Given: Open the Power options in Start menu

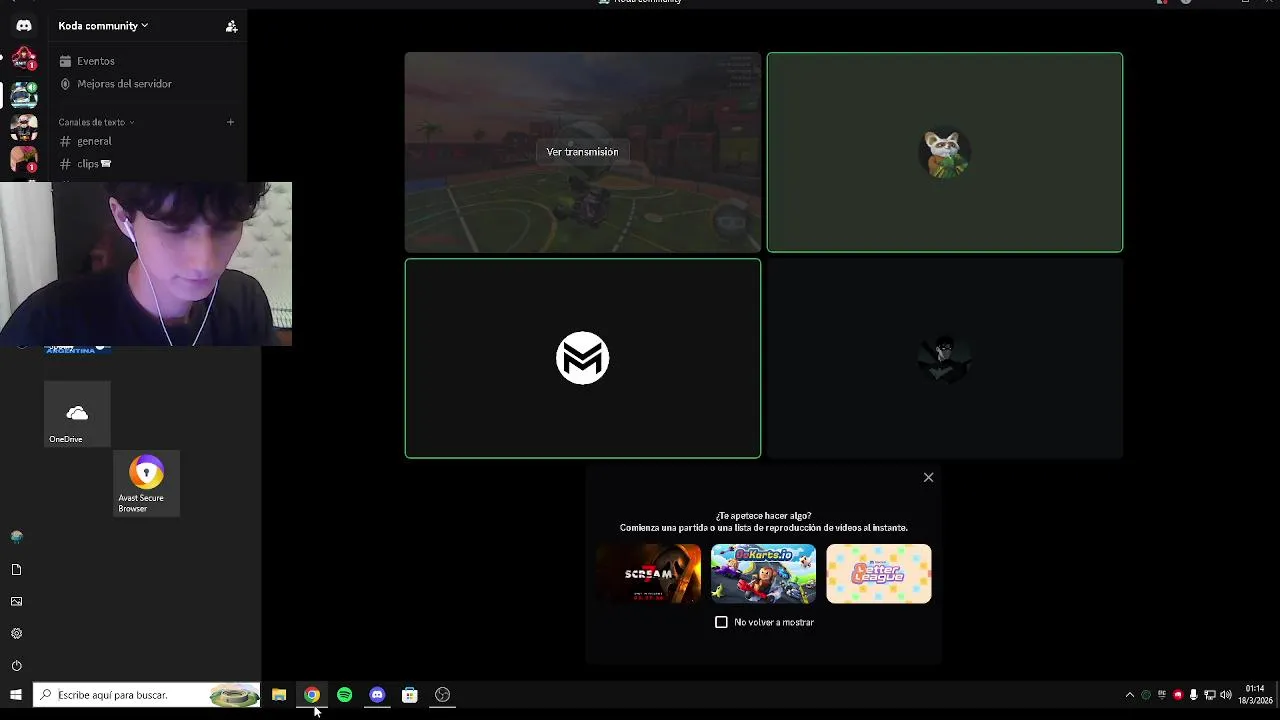Looking at the screenshot, I should (16, 665).
